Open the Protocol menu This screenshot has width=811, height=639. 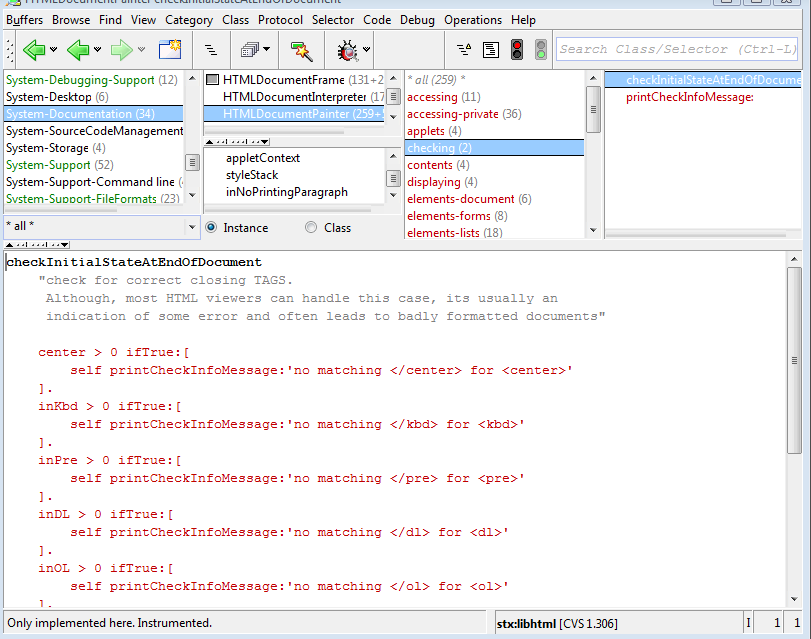(x=280, y=20)
